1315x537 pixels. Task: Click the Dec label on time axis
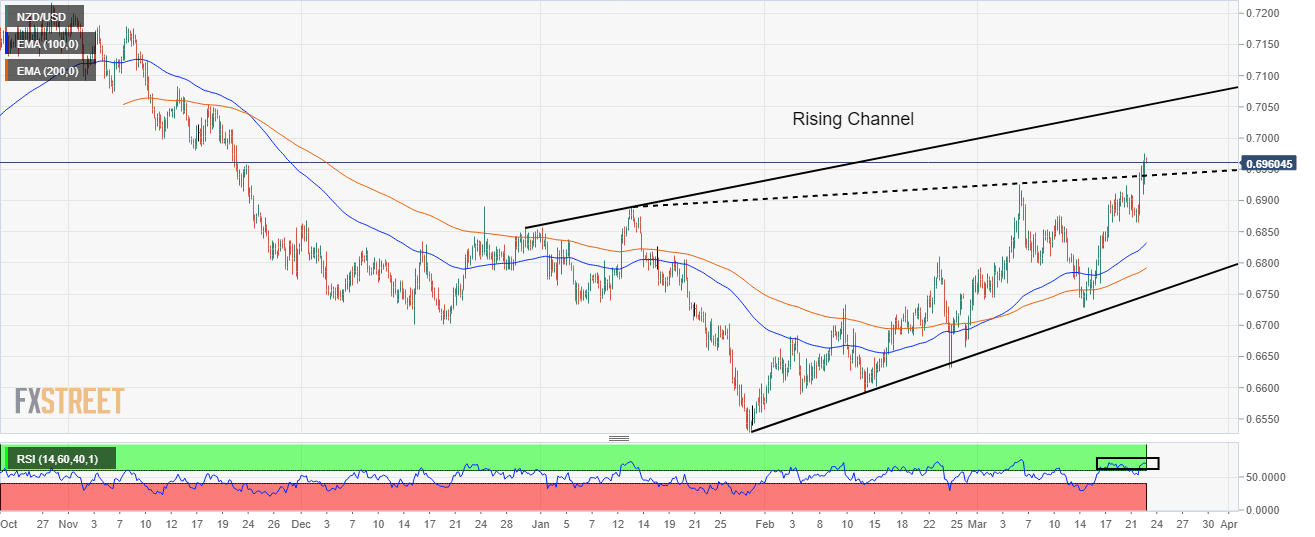pos(304,523)
